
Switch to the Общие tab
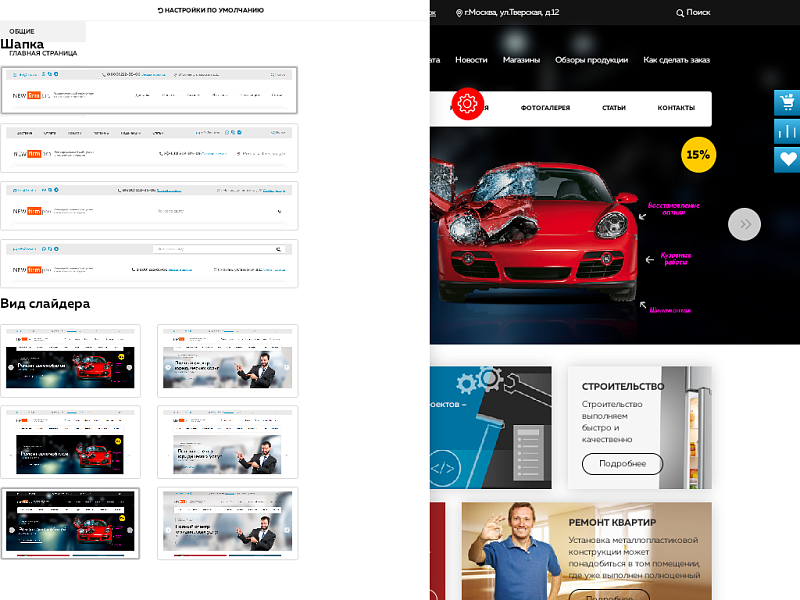click(x=21, y=31)
